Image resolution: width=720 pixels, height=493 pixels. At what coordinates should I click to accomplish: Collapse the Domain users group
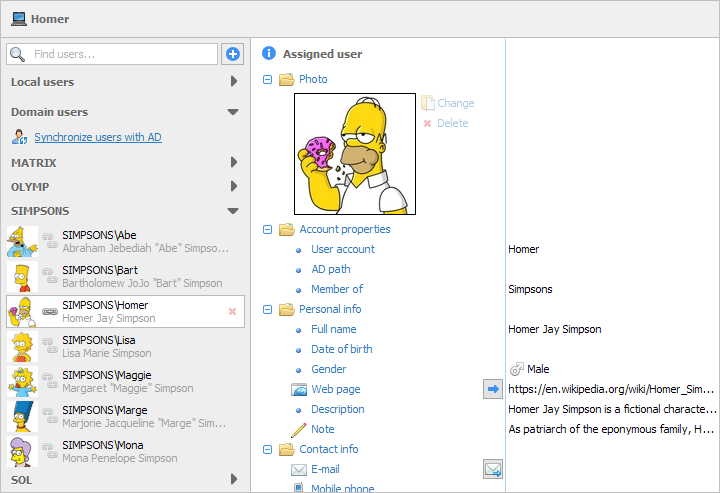(x=233, y=112)
